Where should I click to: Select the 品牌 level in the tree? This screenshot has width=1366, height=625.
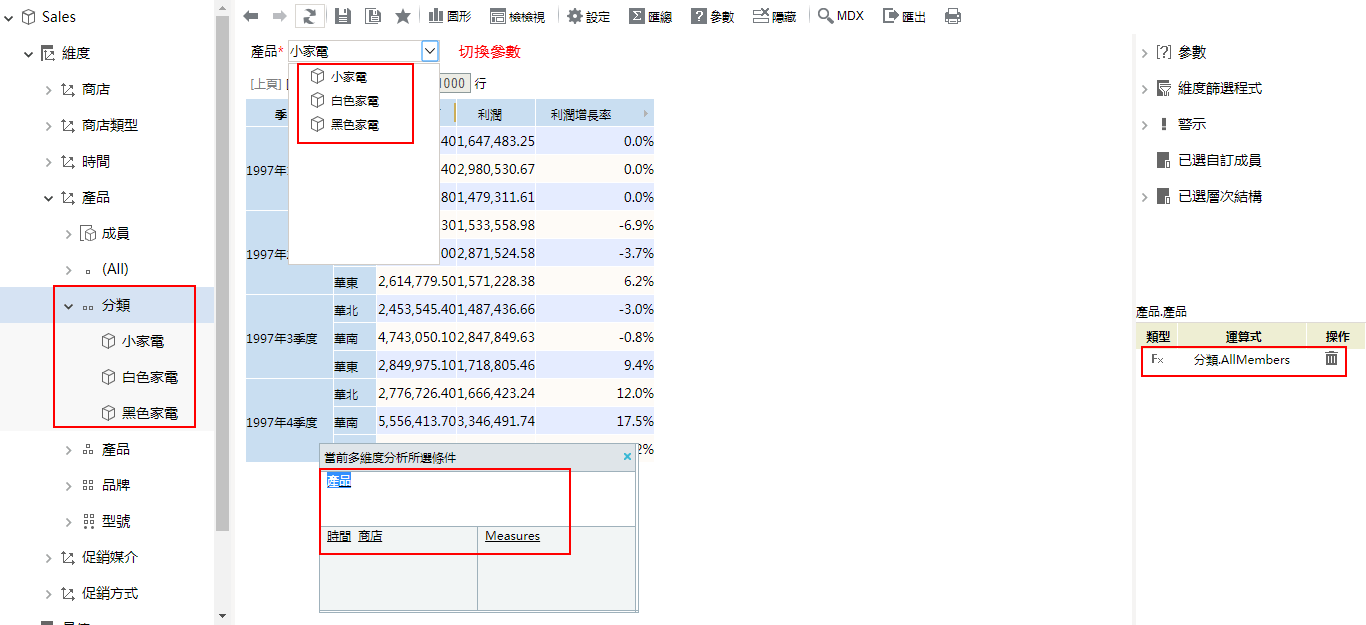coord(115,486)
